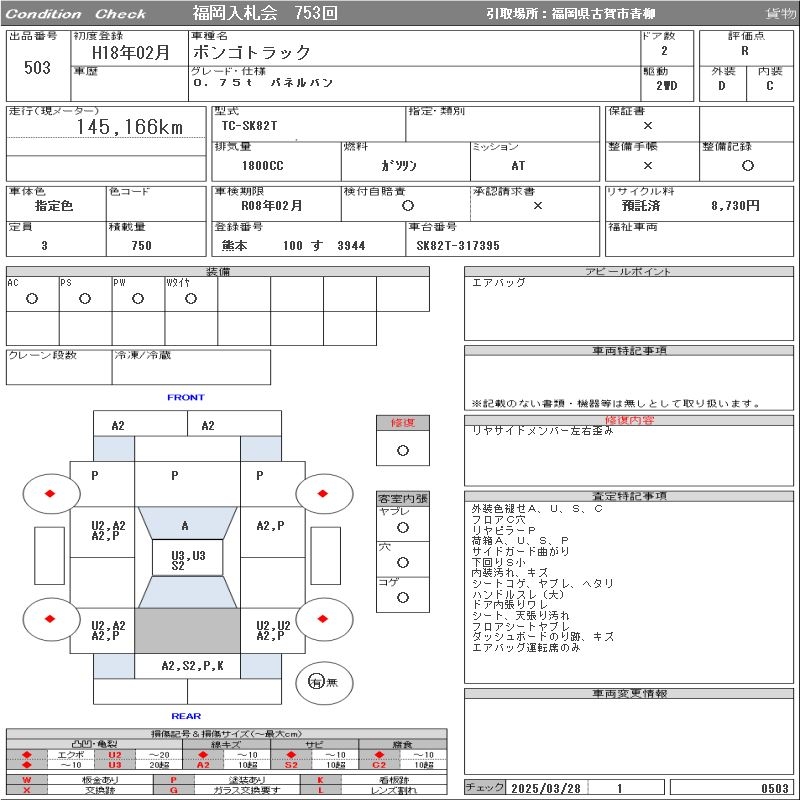Click the note ハンドルスレ（大）
Image resolution: width=800 pixels, height=800 pixels.
point(518,594)
